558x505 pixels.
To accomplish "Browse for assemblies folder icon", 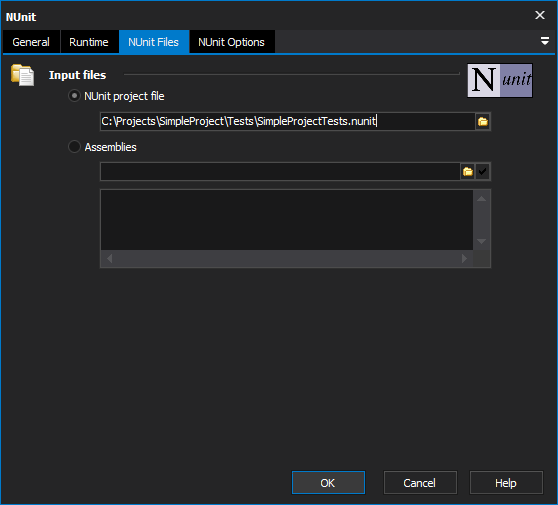I will (468, 172).
